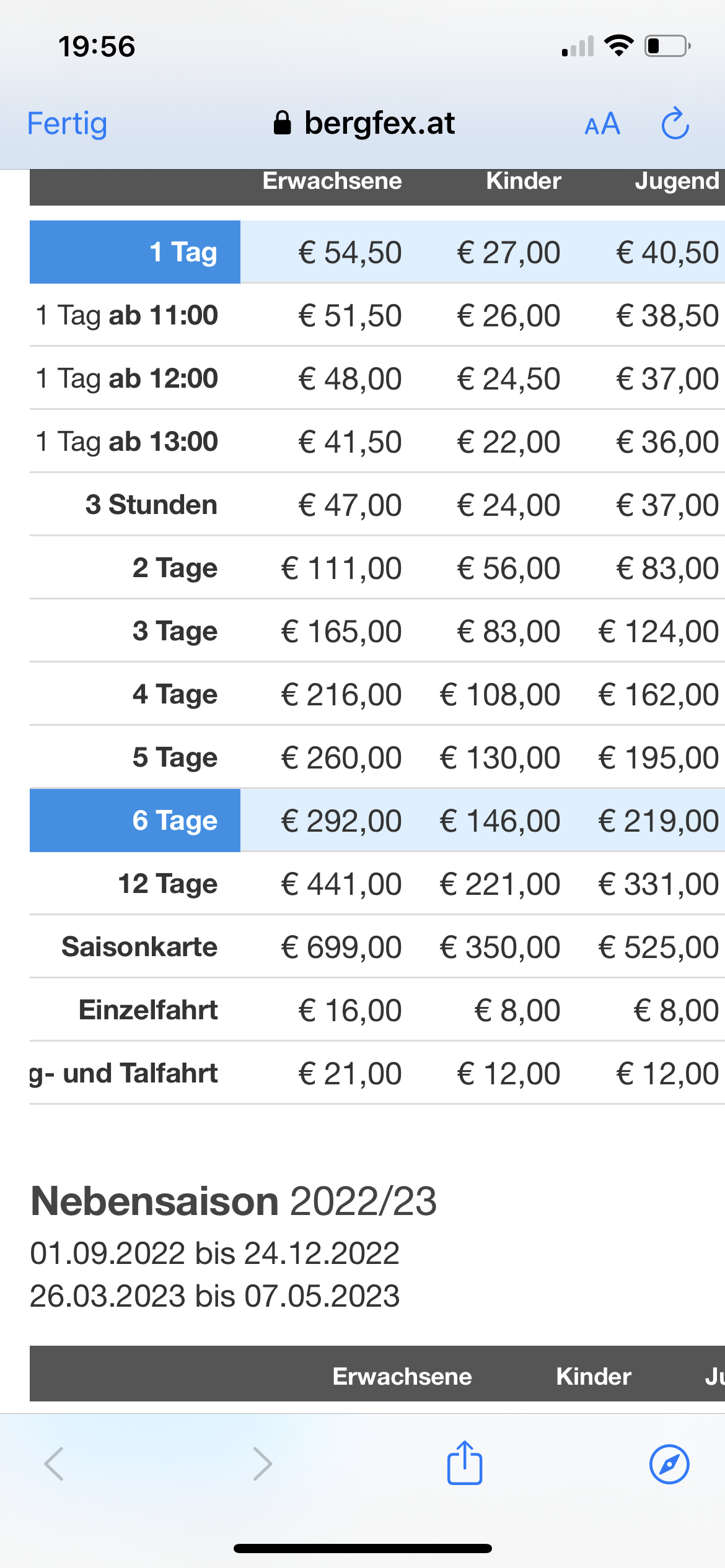Open the AA text size menu
This screenshot has height=1568, width=725.
602,124
